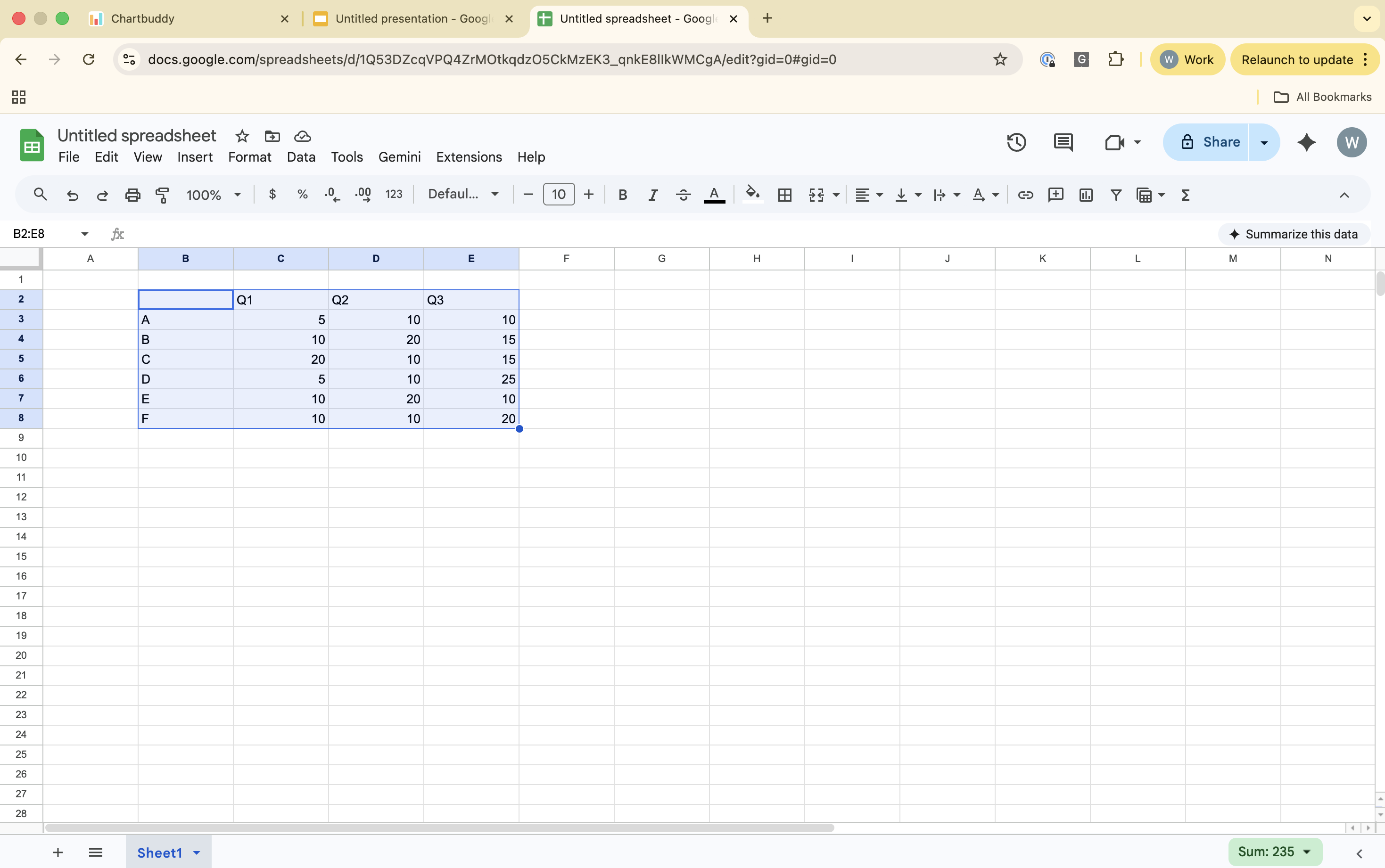Apply the Sum function via functions icon
Viewport: 1385px width, 868px height.
point(1186,195)
